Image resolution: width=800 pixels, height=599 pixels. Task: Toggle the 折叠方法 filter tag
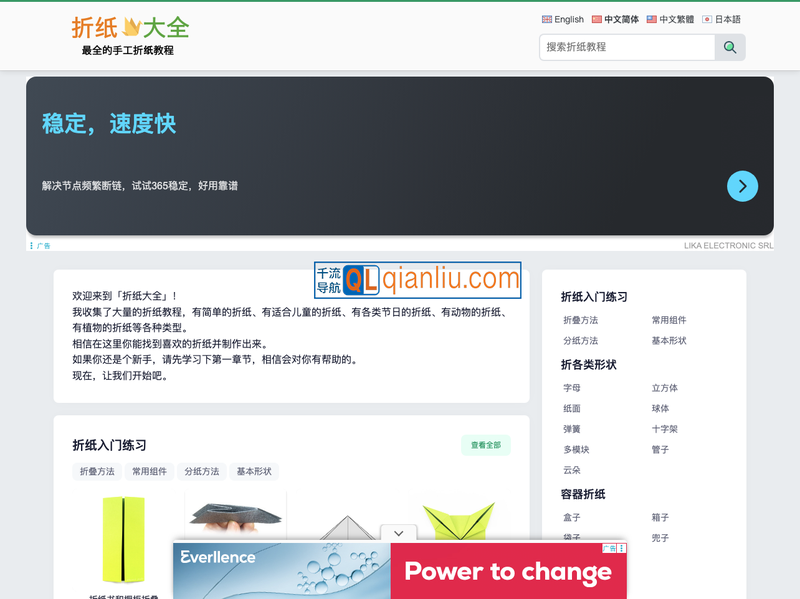[x=98, y=470]
